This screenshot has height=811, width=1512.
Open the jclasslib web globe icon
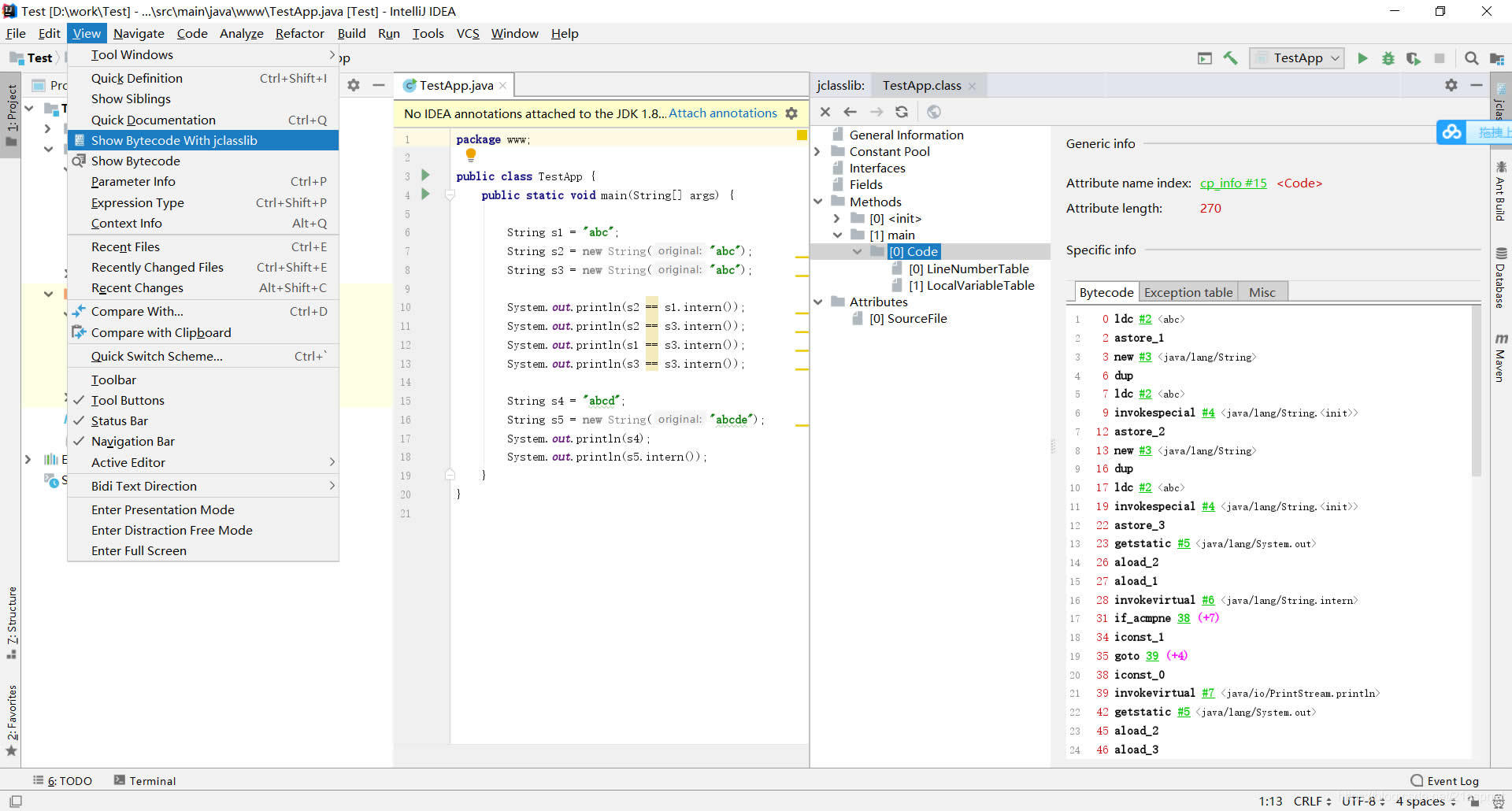934,112
